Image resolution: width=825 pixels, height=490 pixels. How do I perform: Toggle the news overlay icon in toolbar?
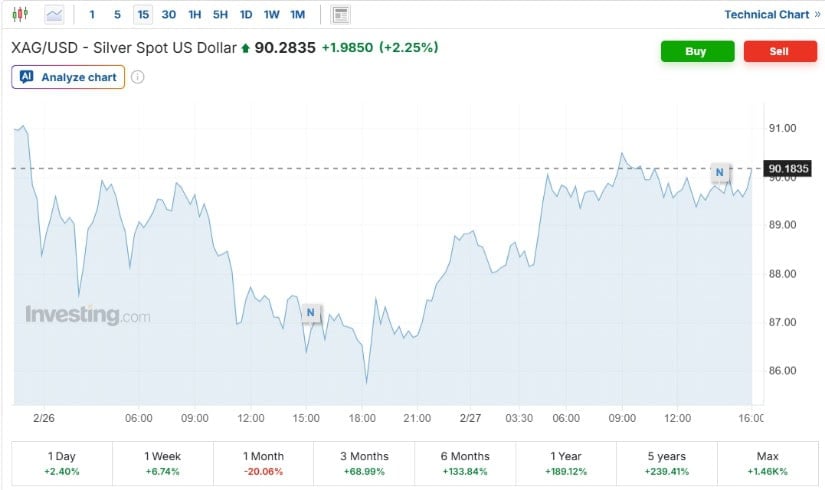click(x=341, y=15)
